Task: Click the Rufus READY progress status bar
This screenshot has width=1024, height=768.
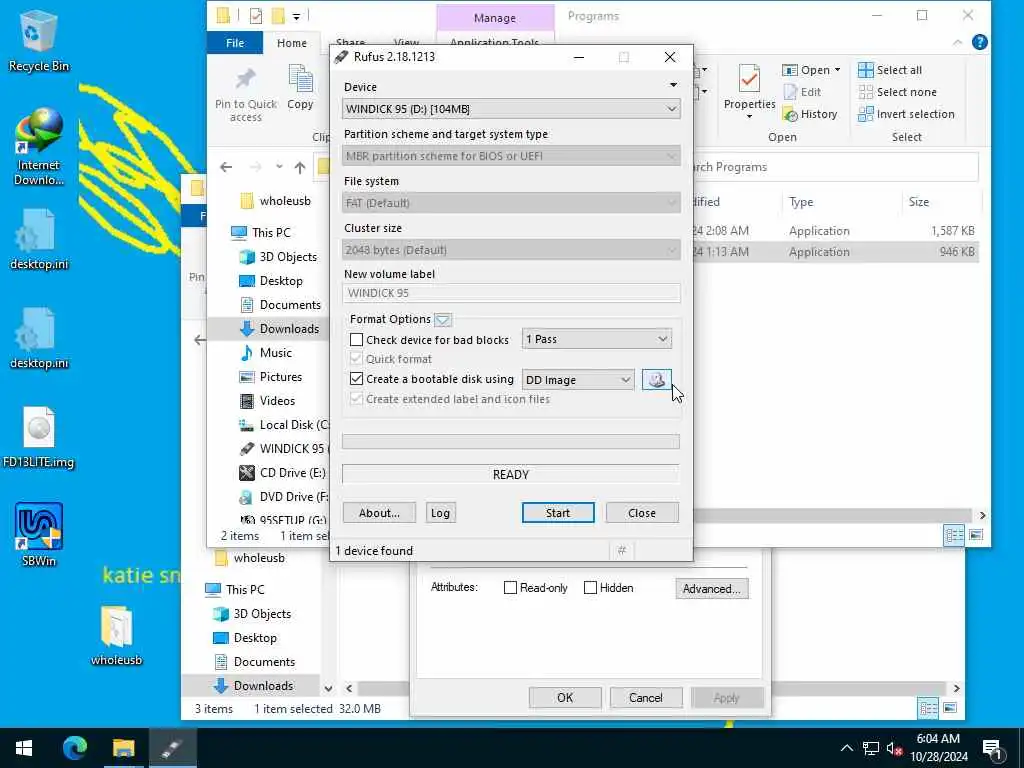Action: (511, 475)
